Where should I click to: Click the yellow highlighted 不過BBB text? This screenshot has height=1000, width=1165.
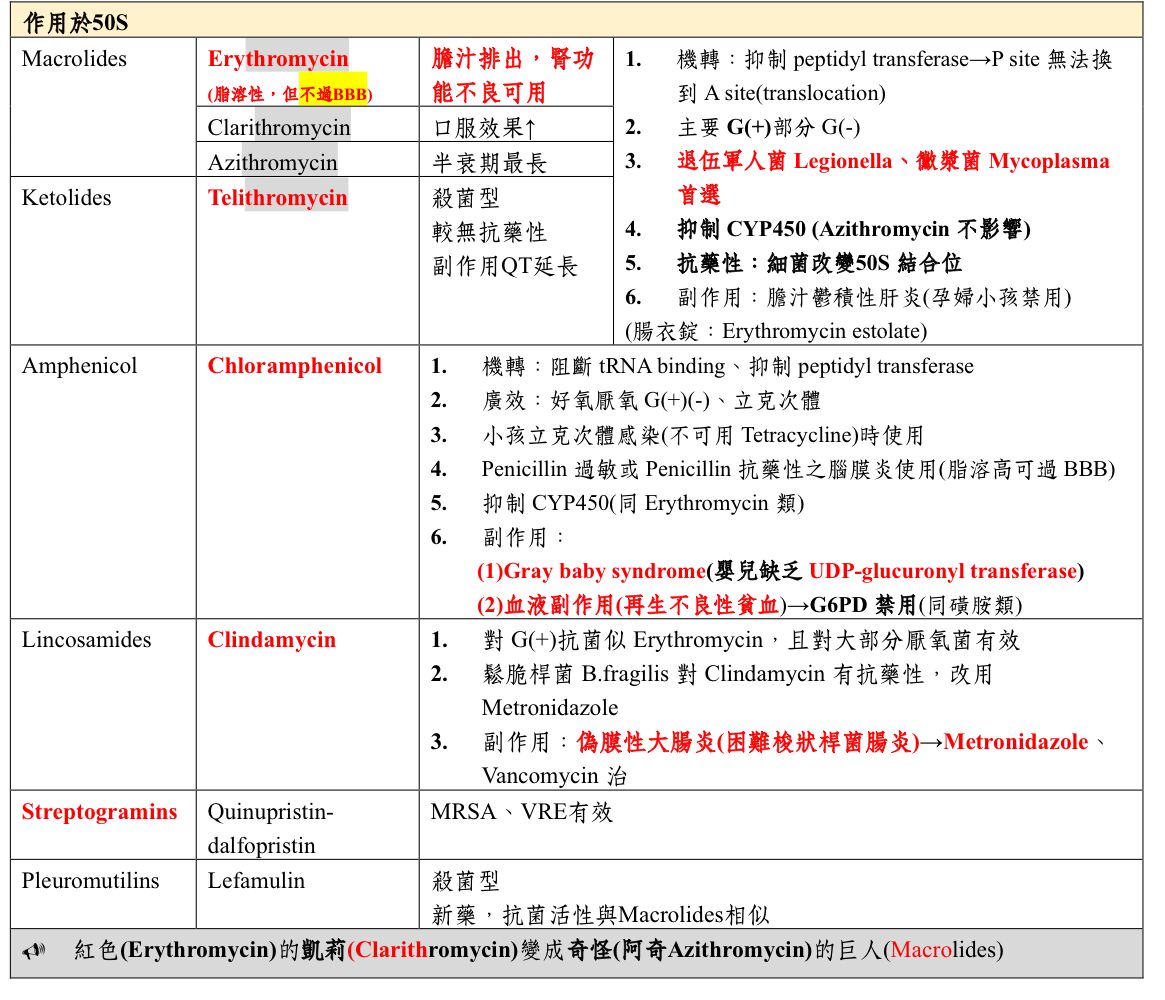tap(332, 94)
